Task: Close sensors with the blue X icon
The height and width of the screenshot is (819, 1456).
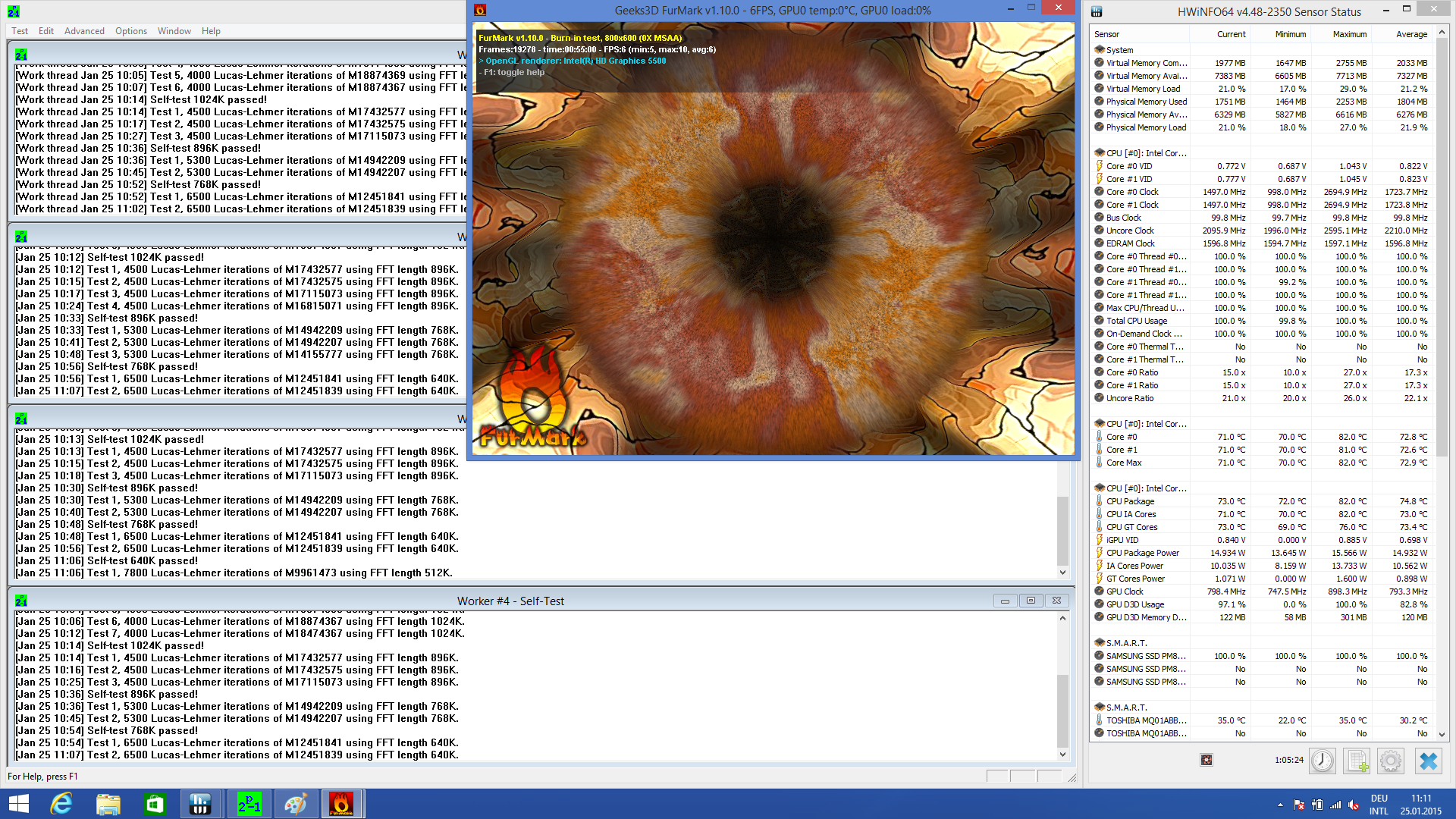Action: tap(1428, 761)
